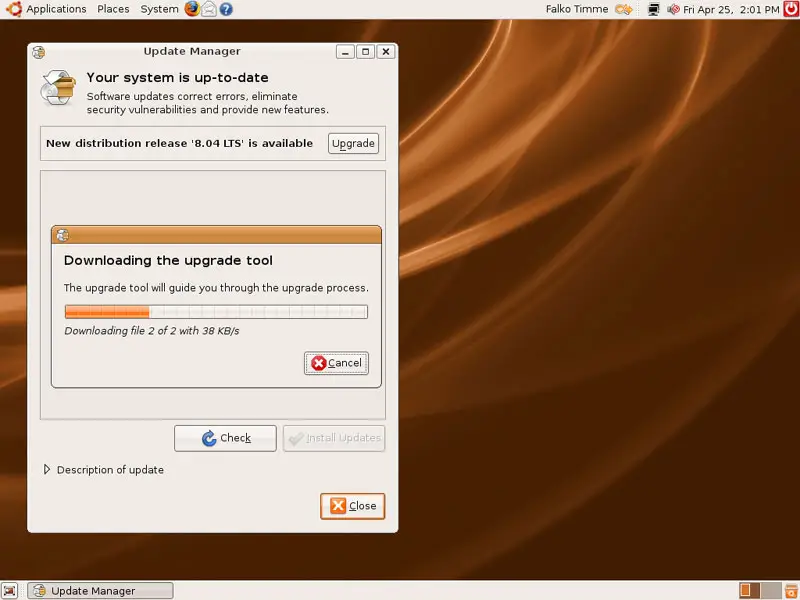Click 'Downloading file 2 of 2' status text
The width and height of the screenshot is (800, 600).
point(152,331)
